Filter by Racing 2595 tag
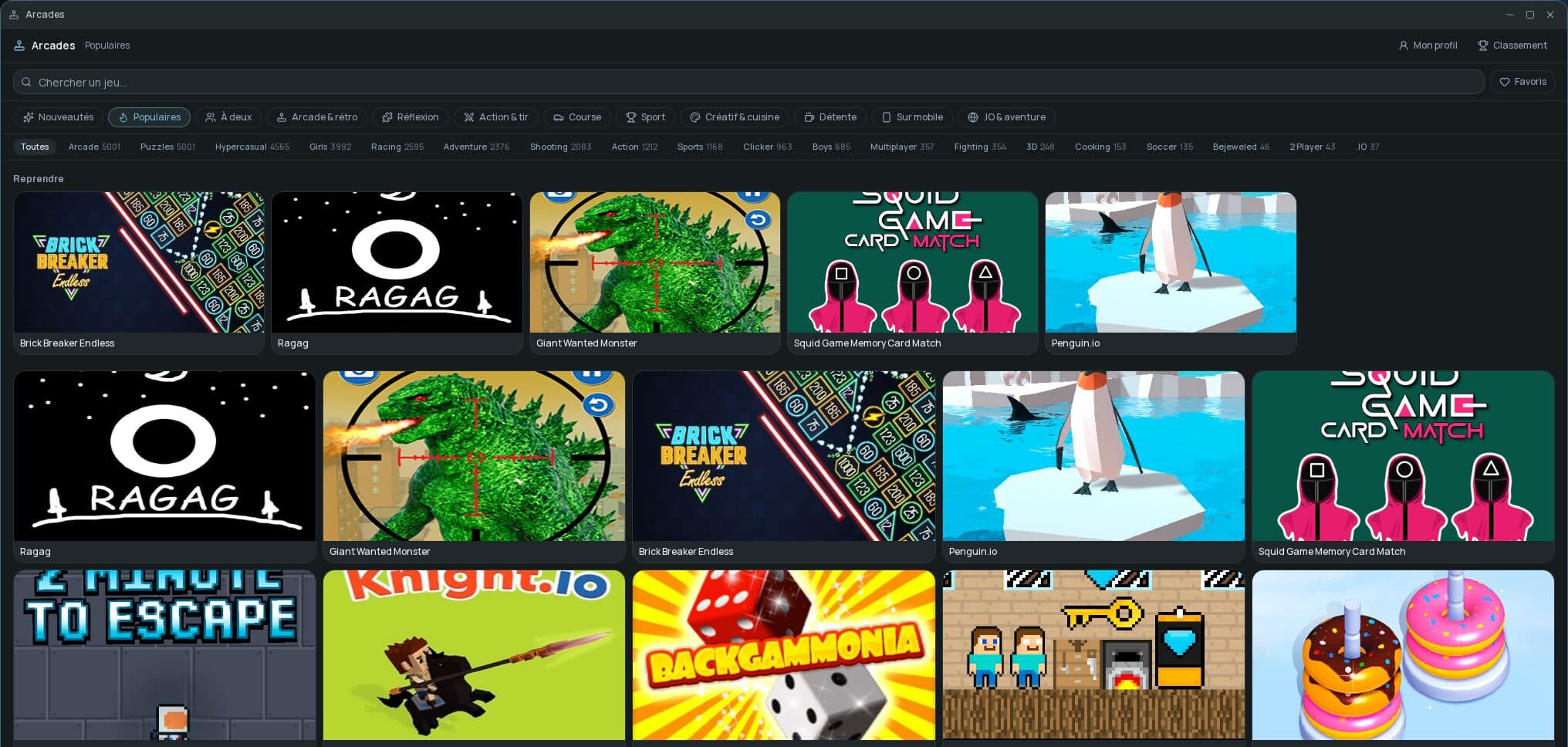The width and height of the screenshot is (1568, 747). pyautogui.click(x=397, y=147)
